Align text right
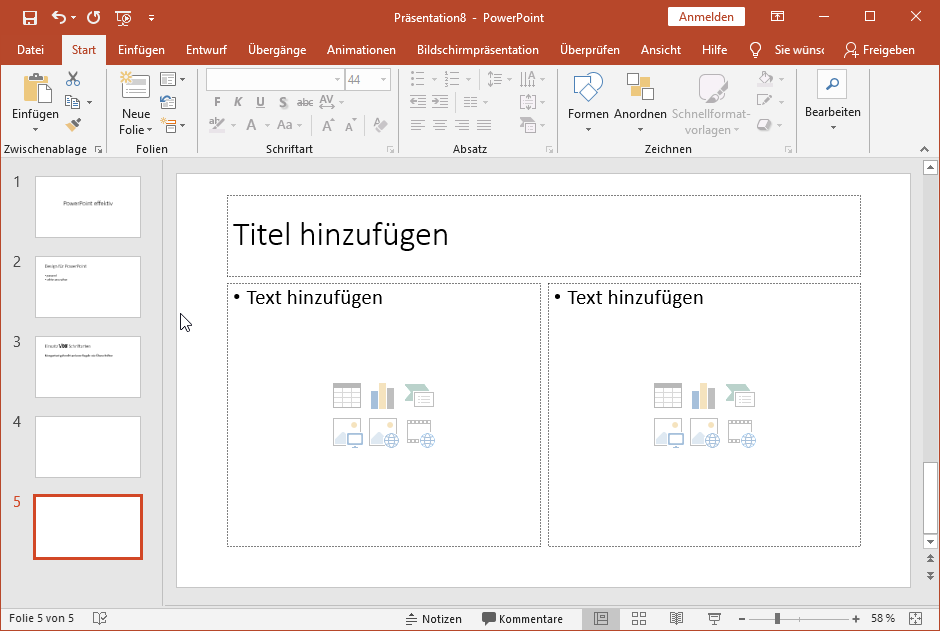 [462, 125]
